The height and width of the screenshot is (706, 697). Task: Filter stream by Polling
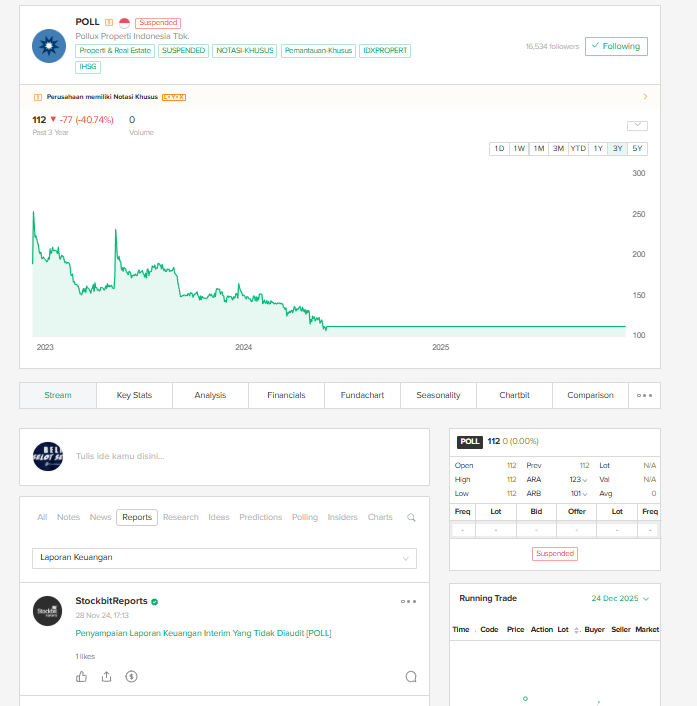click(x=305, y=517)
